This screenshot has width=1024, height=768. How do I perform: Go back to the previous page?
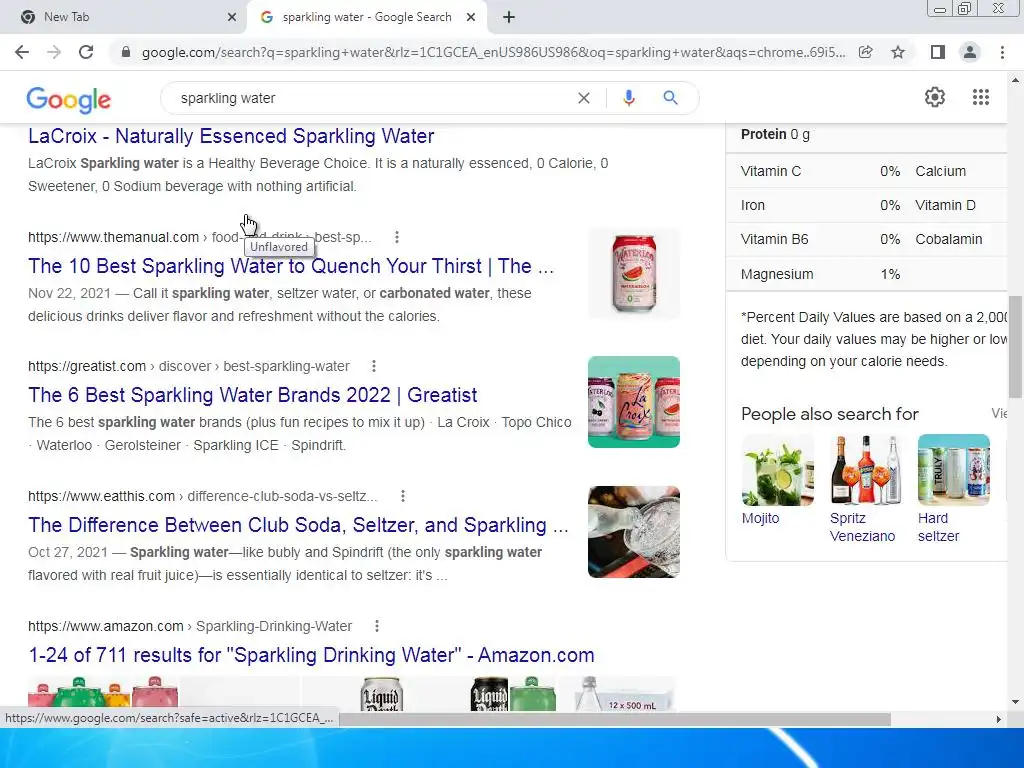[x=22, y=52]
